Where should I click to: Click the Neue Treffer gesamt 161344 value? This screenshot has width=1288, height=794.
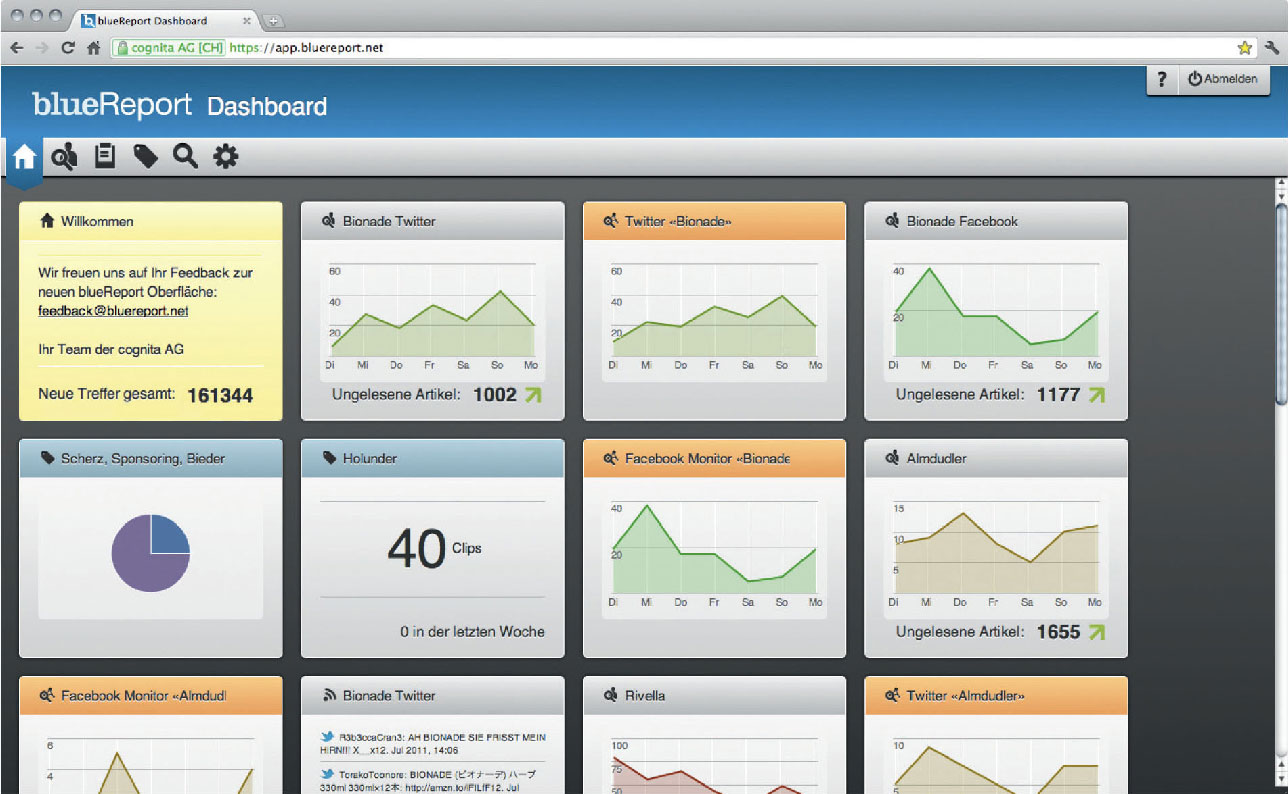click(x=220, y=396)
